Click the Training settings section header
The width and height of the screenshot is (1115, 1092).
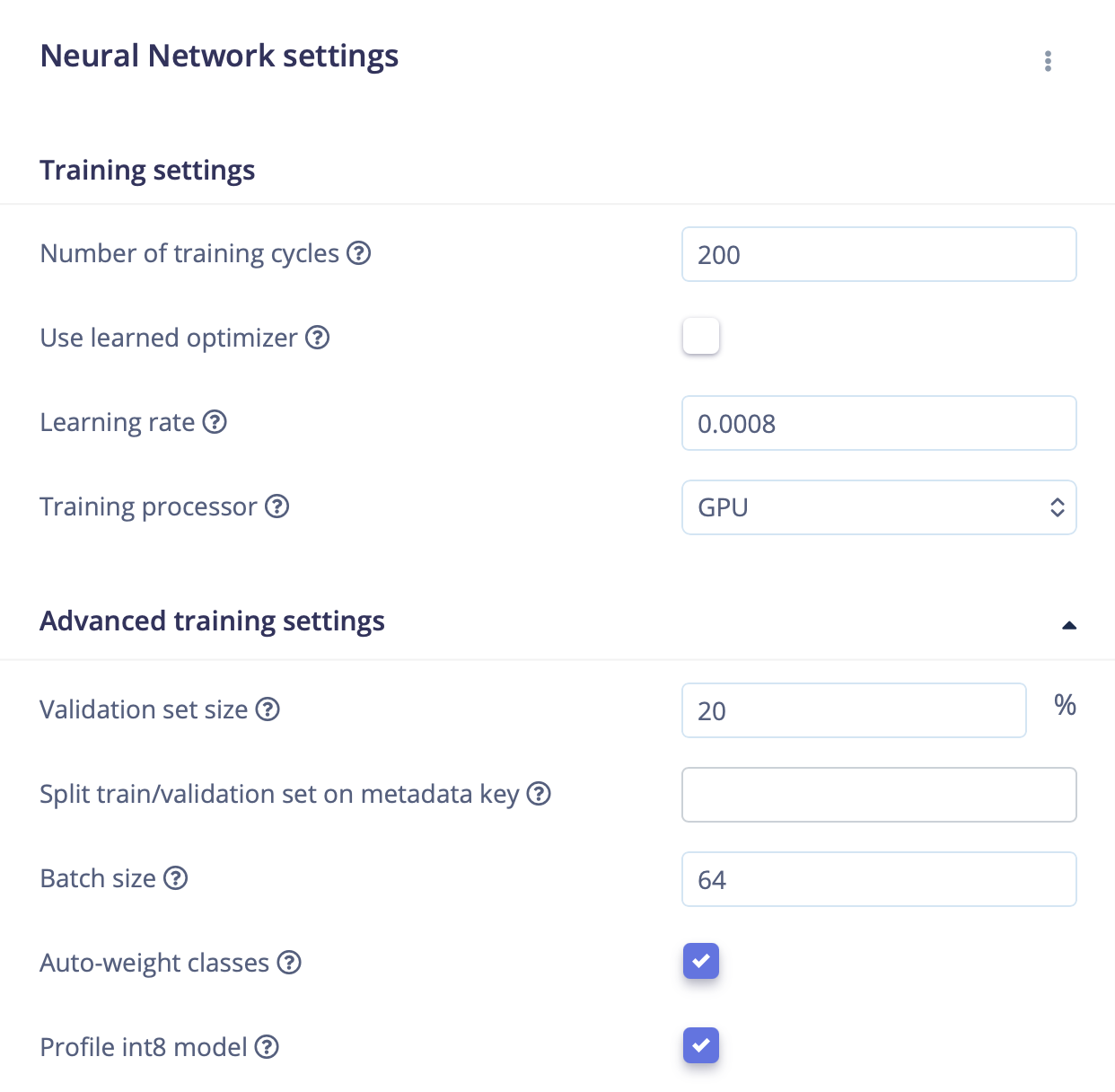point(146,170)
